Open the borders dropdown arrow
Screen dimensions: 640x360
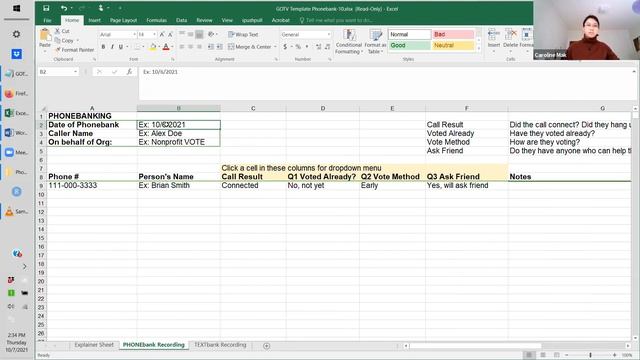(143, 47)
